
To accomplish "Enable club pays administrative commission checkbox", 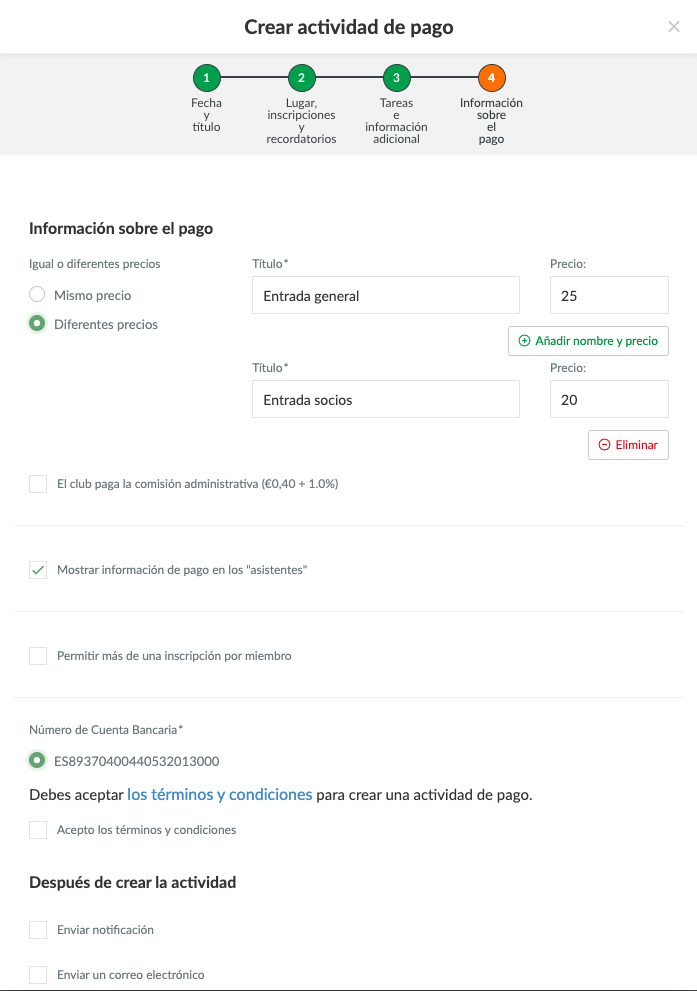I will [x=38, y=484].
